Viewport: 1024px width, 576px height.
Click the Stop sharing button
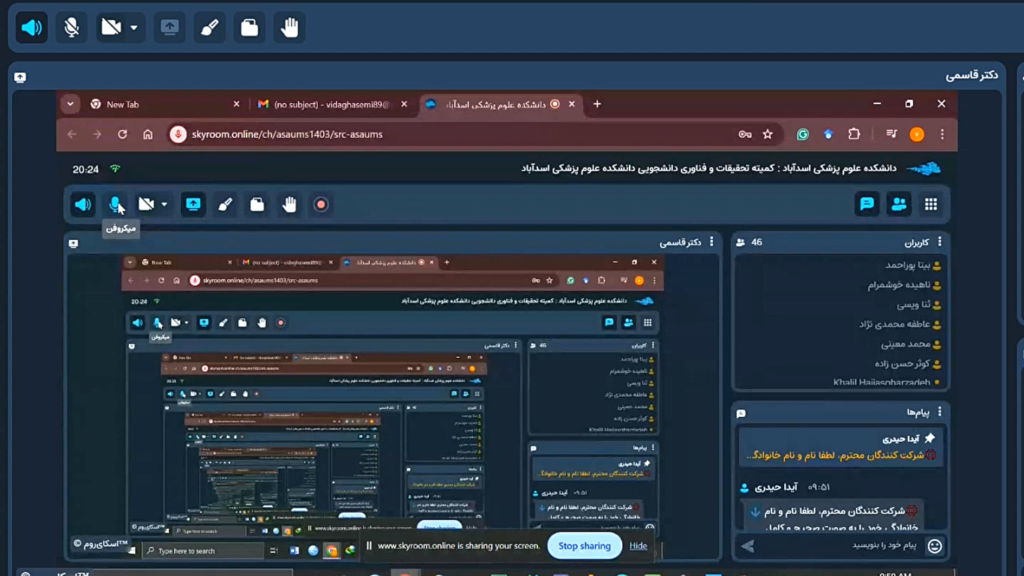pos(584,546)
